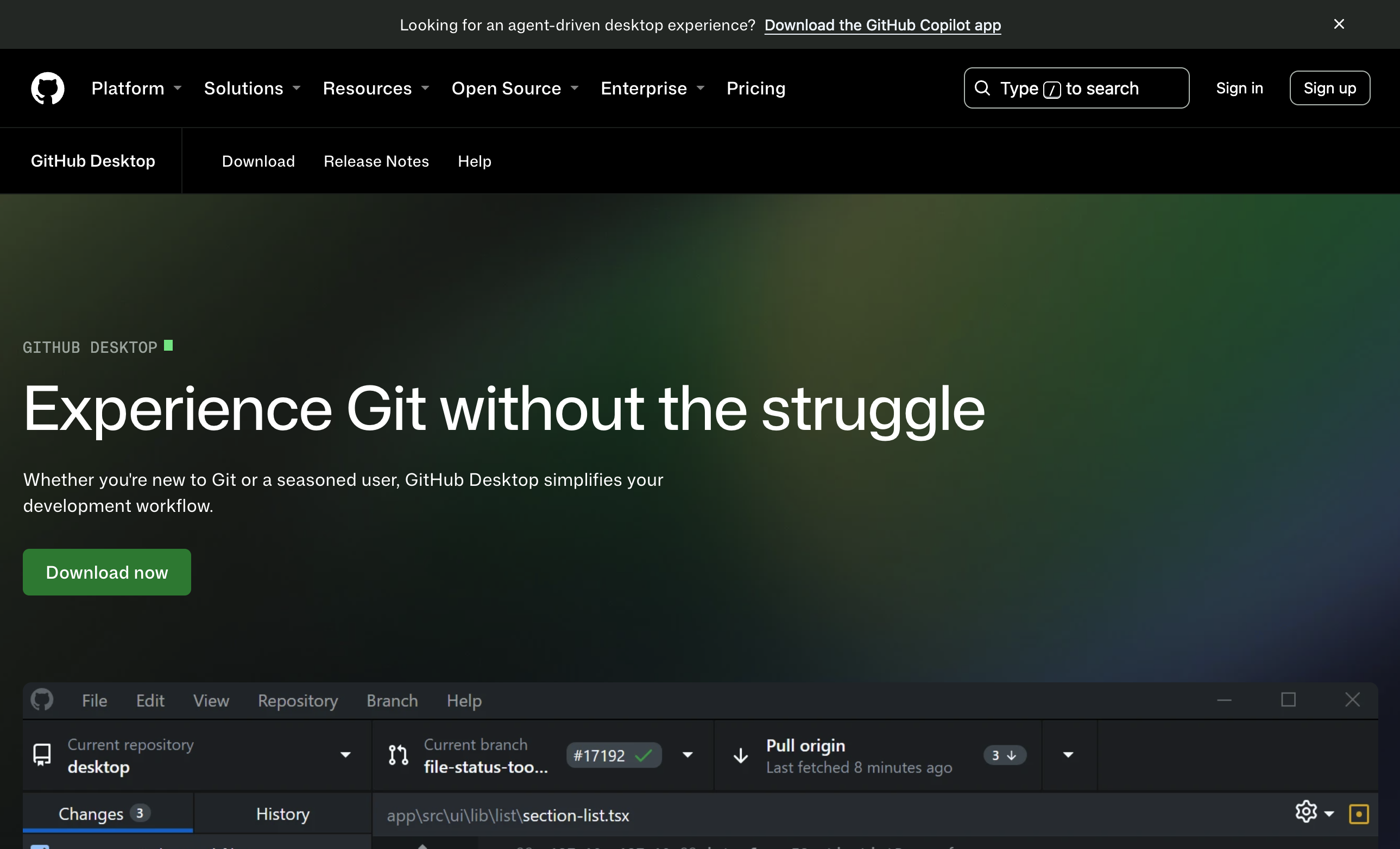Screen dimensions: 1400x849
Task: Click the desktop repository name
Action: point(98,767)
